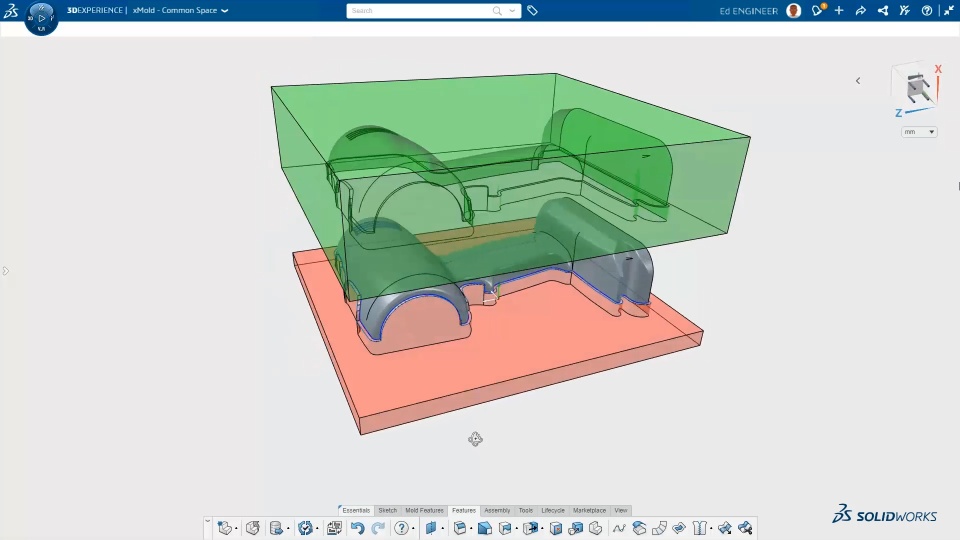
Task: Click the search magnifier icon
Action: 497,10
